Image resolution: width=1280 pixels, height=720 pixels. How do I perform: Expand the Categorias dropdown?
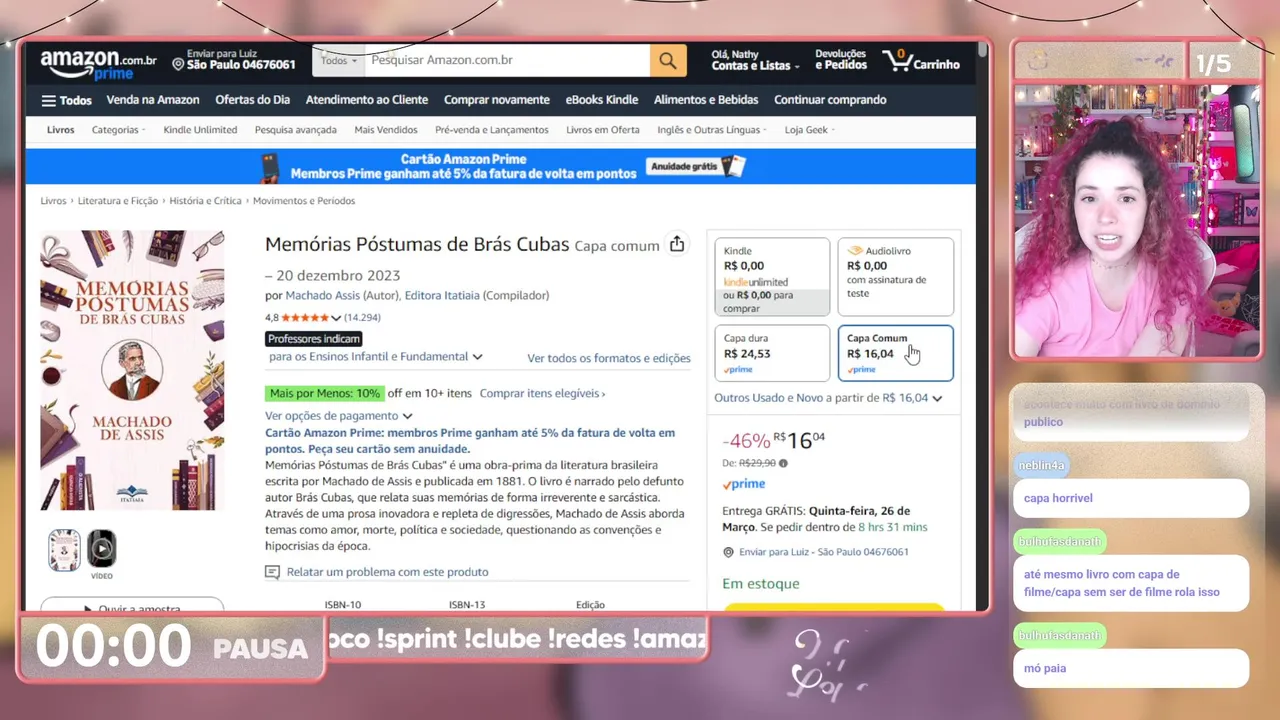pyautogui.click(x=118, y=130)
